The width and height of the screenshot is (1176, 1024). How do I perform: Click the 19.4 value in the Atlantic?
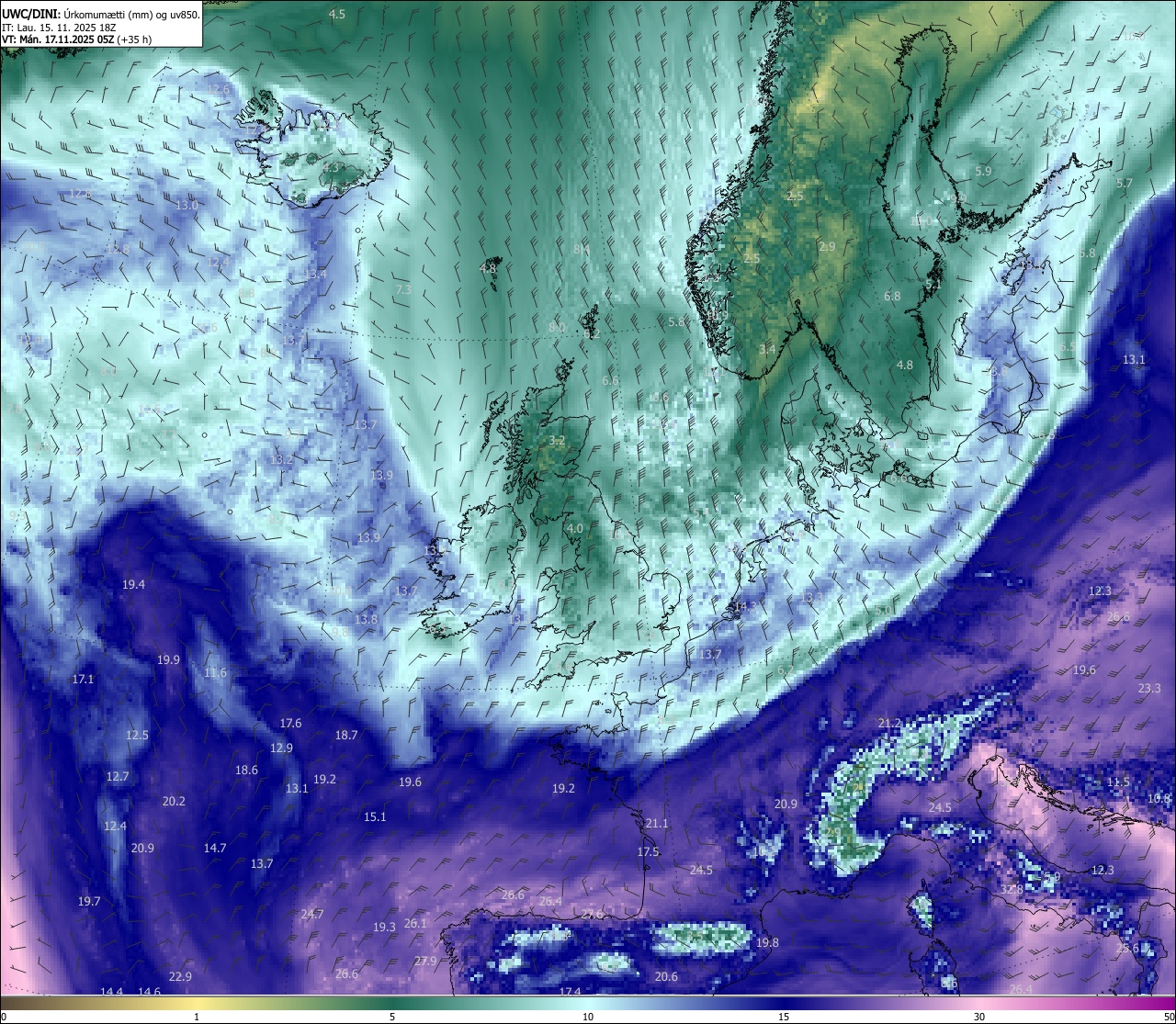(133, 584)
